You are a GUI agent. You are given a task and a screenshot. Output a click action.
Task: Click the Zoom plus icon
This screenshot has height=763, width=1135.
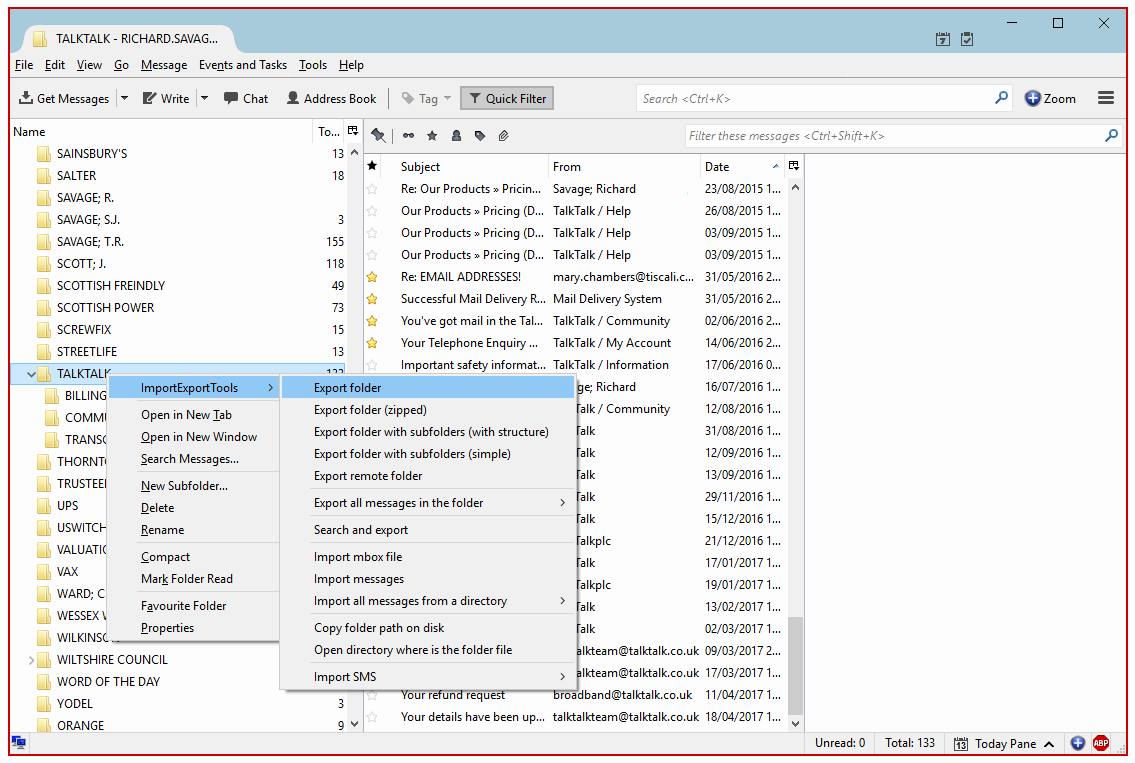[1032, 98]
